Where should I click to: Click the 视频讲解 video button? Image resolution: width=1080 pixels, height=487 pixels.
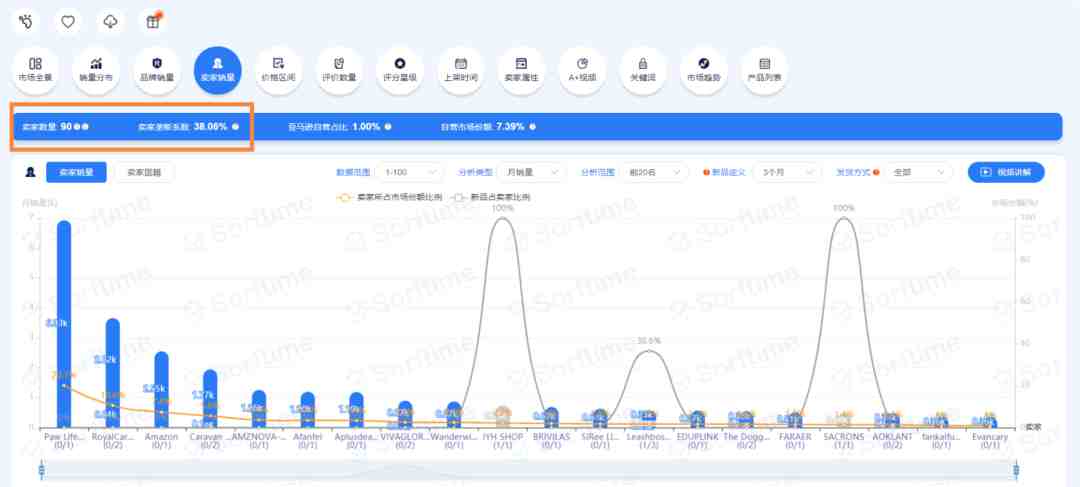[1006, 172]
